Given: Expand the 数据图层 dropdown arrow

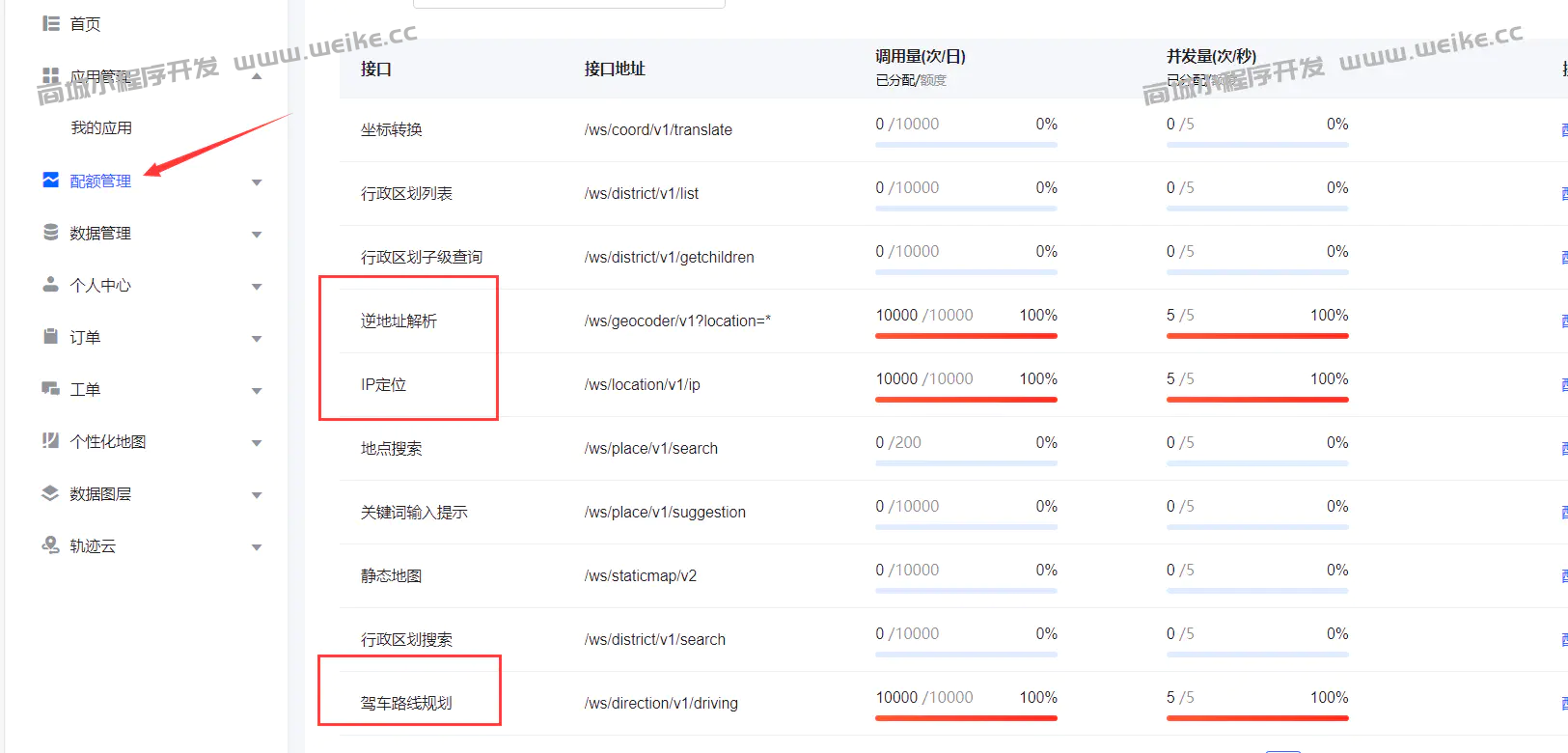Looking at the screenshot, I should (x=257, y=495).
